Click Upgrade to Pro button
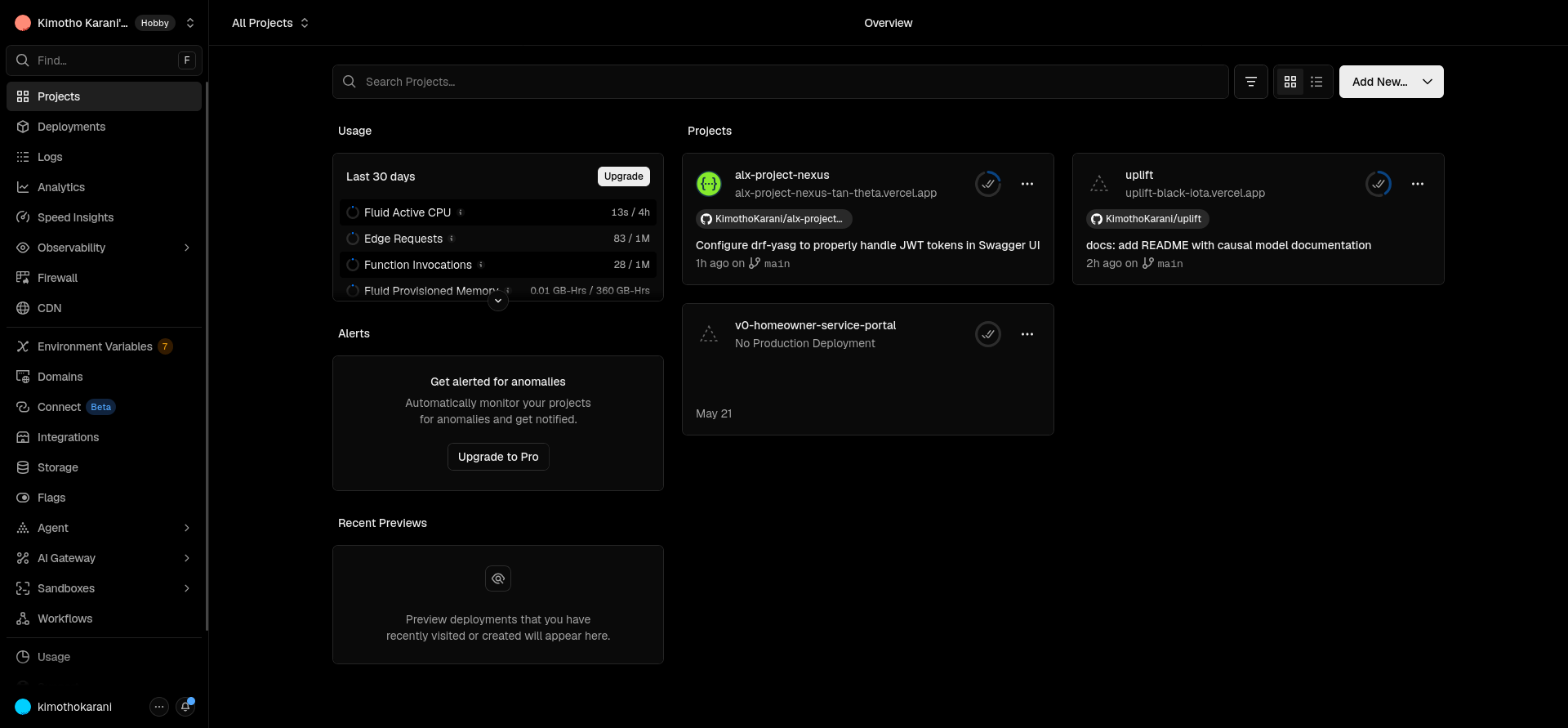The width and height of the screenshot is (1568, 728). coord(498,457)
